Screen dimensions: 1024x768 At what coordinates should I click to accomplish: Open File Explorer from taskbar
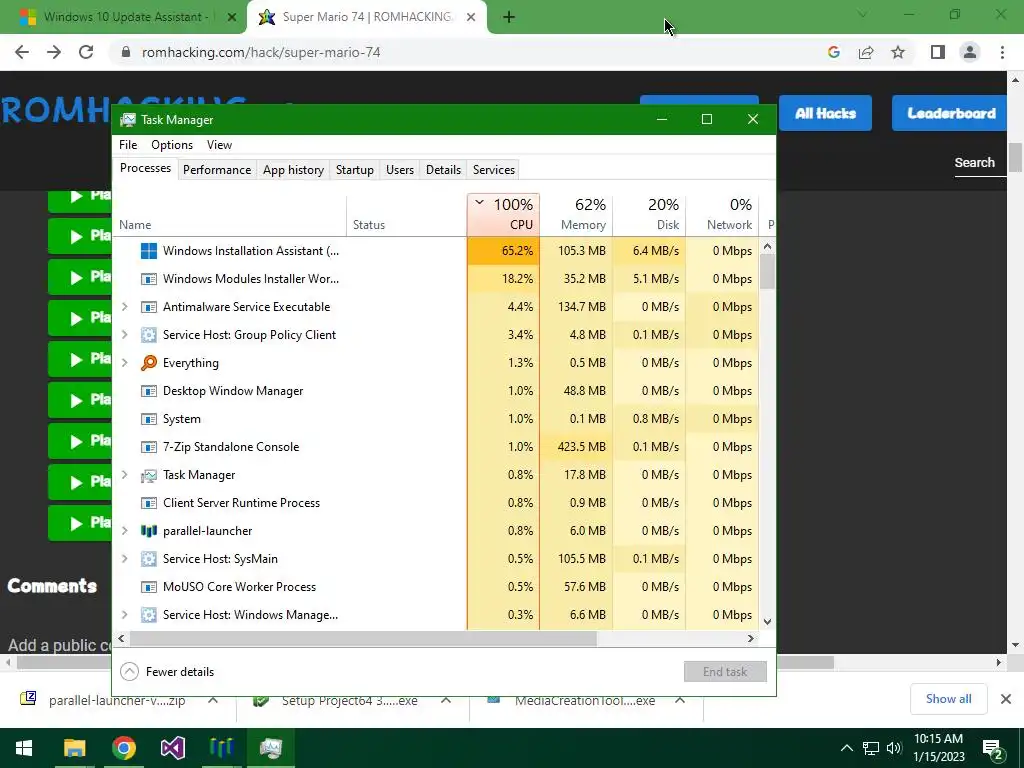(x=74, y=748)
